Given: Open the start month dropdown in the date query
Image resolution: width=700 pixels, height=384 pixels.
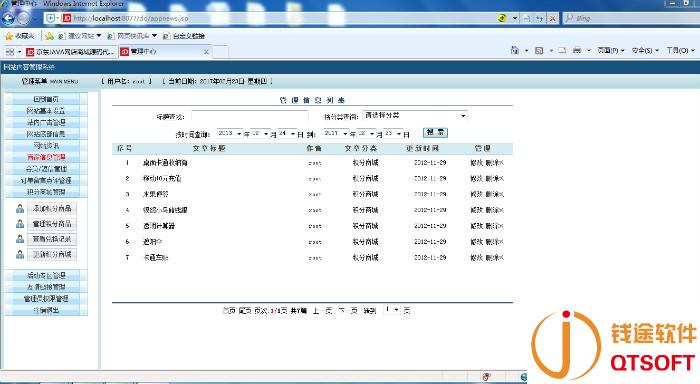Looking at the screenshot, I should (260, 134).
